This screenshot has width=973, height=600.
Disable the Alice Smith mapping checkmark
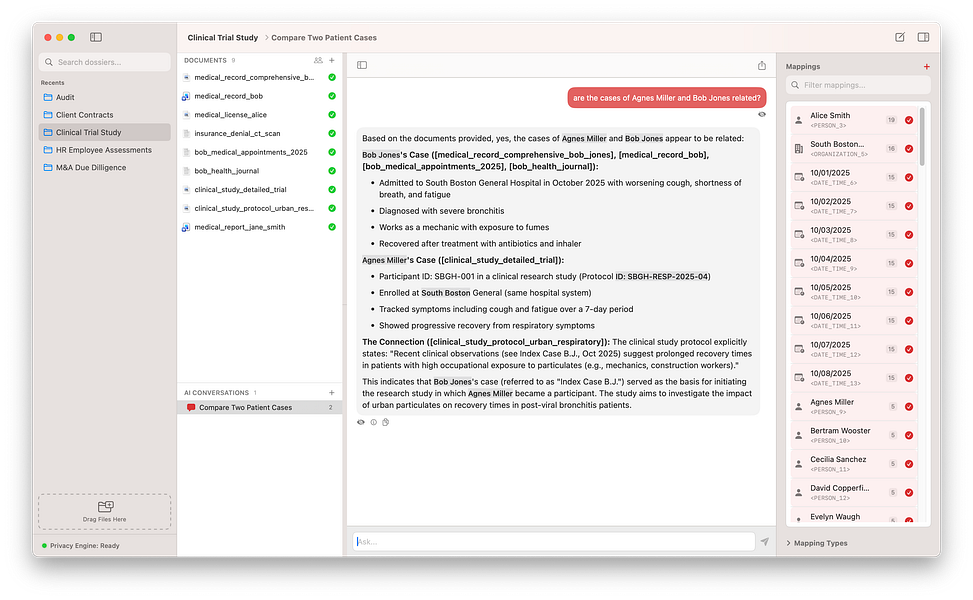[x=907, y=120]
